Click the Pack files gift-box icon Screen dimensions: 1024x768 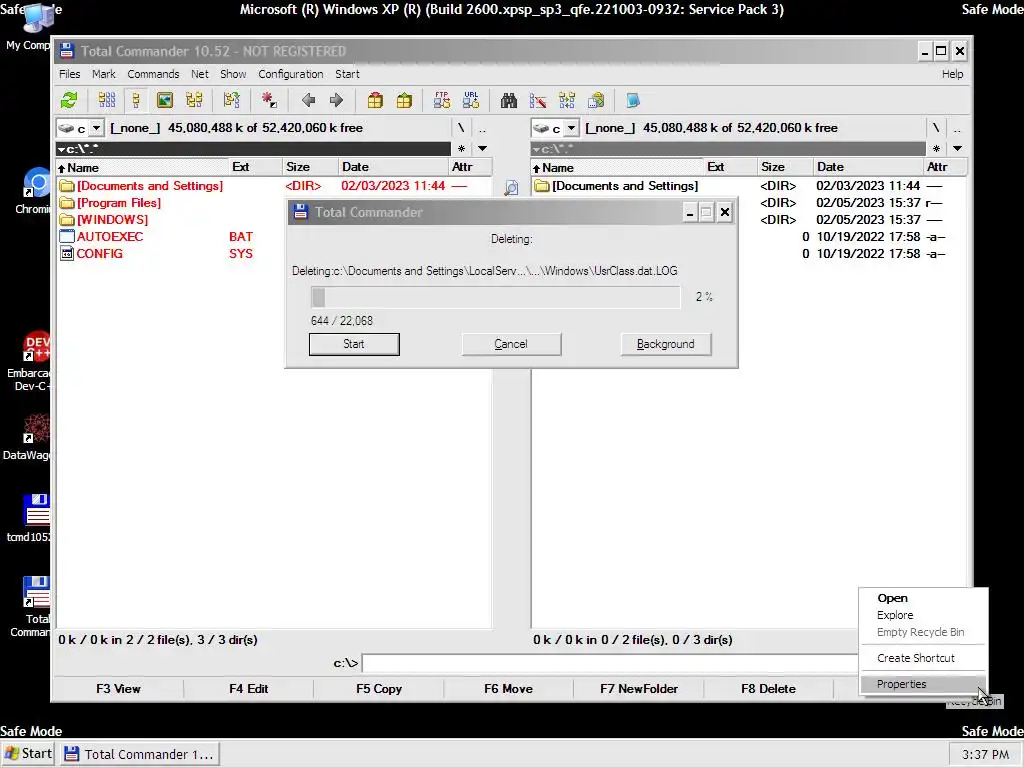[375, 100]
